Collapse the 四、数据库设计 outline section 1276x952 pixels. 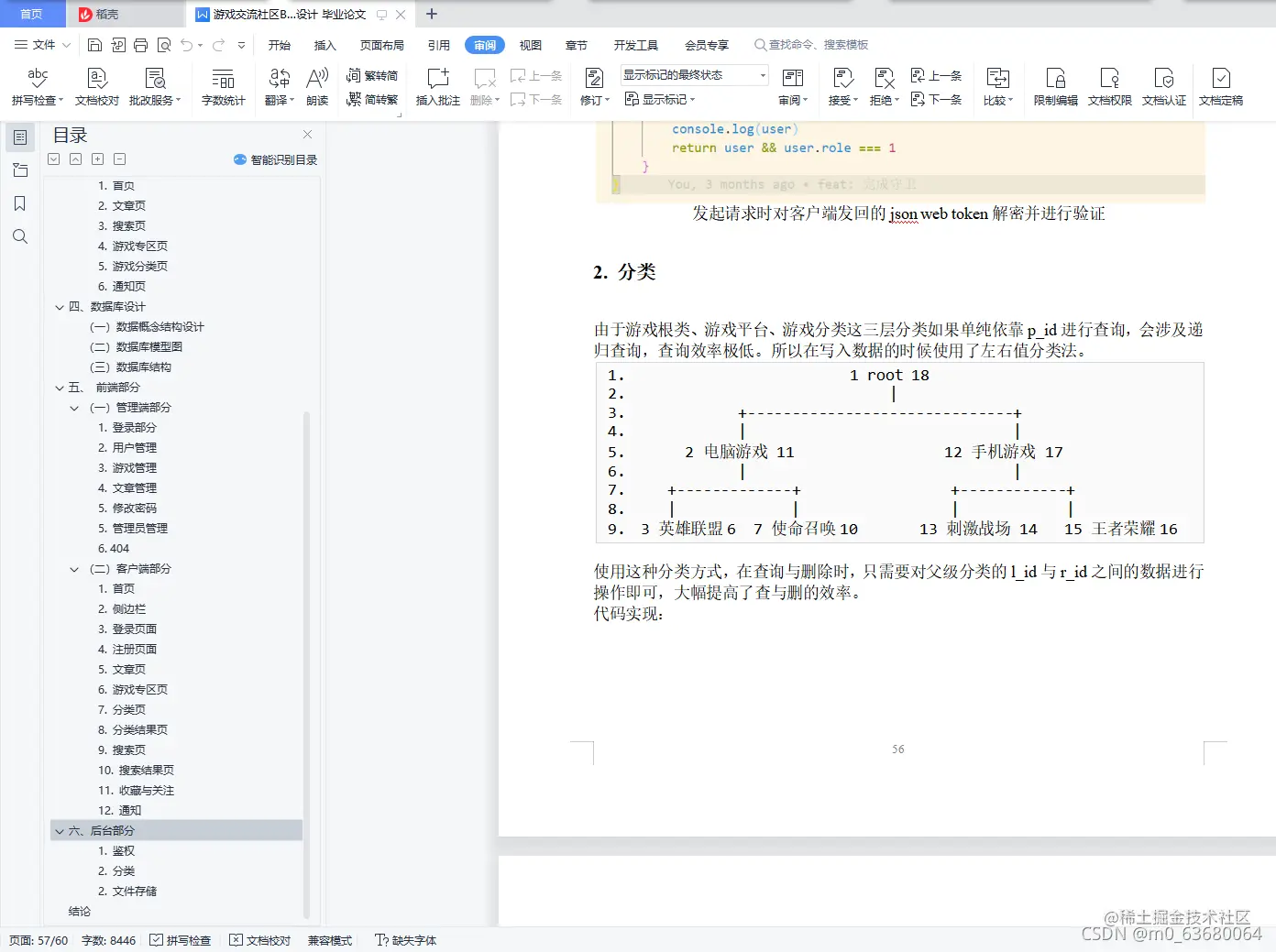(x=60, y=307)
